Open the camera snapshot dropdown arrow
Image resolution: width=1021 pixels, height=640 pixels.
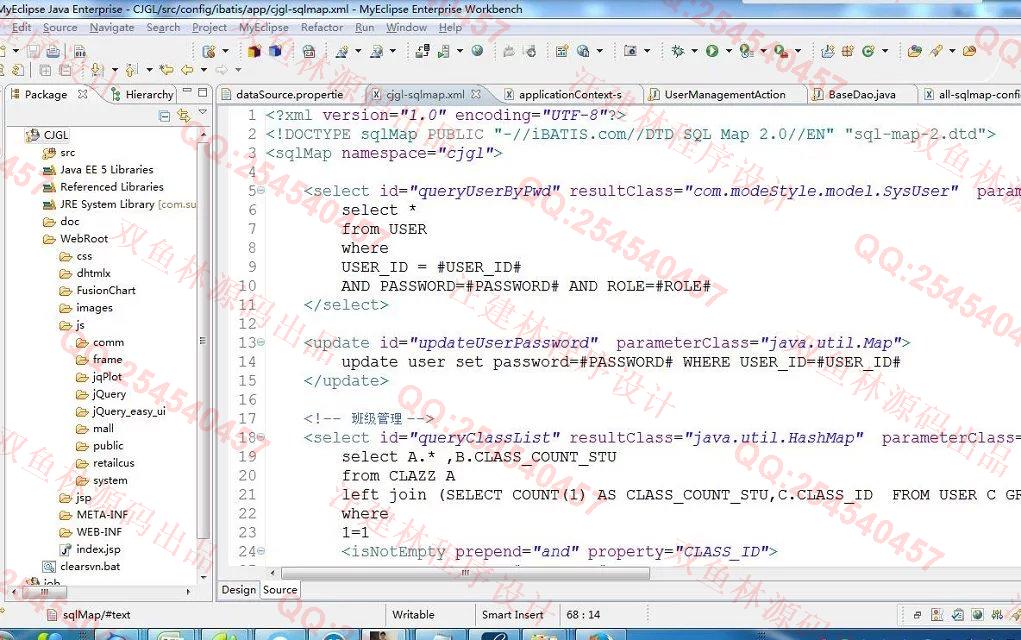[x=647, y=51]
